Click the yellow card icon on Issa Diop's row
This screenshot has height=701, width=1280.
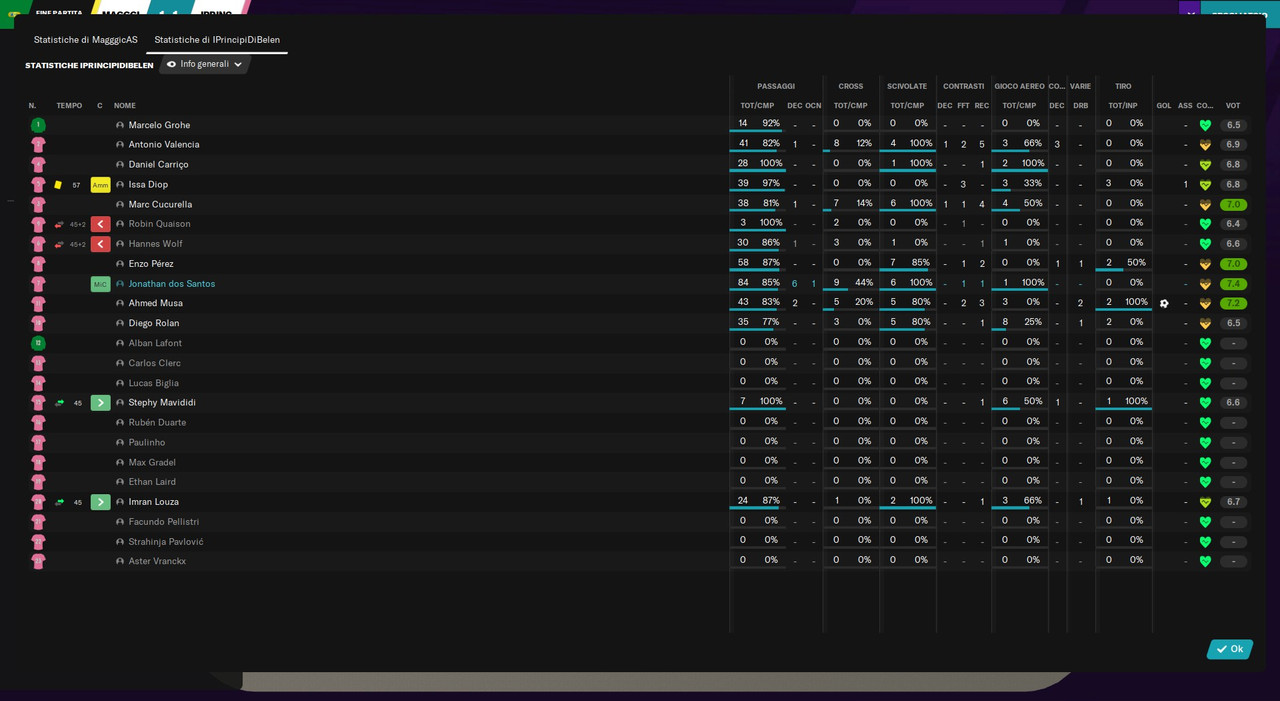click(58, 185)
